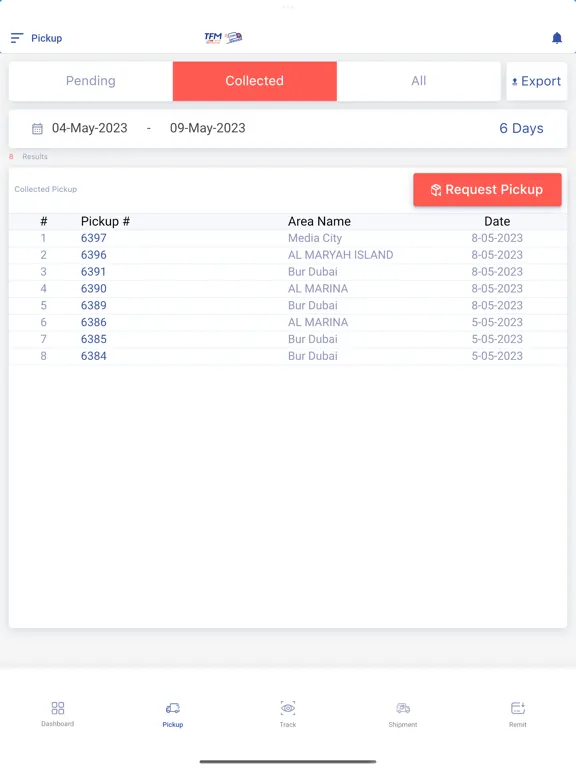Open pickup number 6384
This screenshot has height=768, width=576.
[x=94, y=356]
